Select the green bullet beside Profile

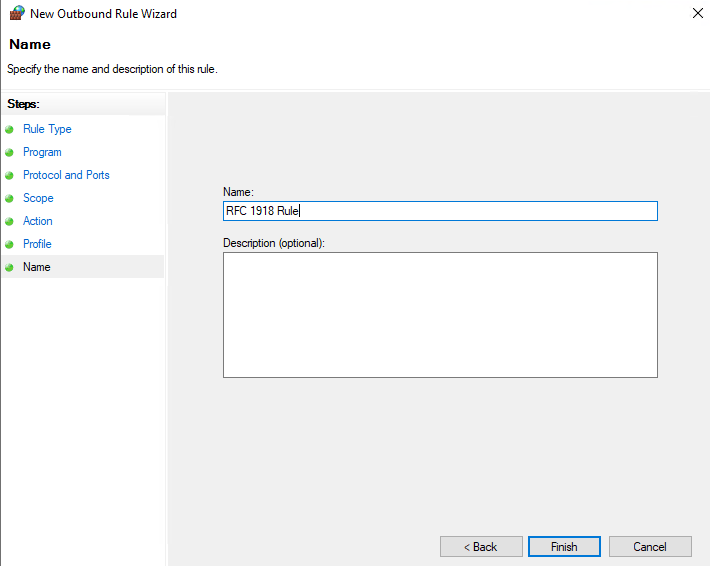(x=10, y=245)
